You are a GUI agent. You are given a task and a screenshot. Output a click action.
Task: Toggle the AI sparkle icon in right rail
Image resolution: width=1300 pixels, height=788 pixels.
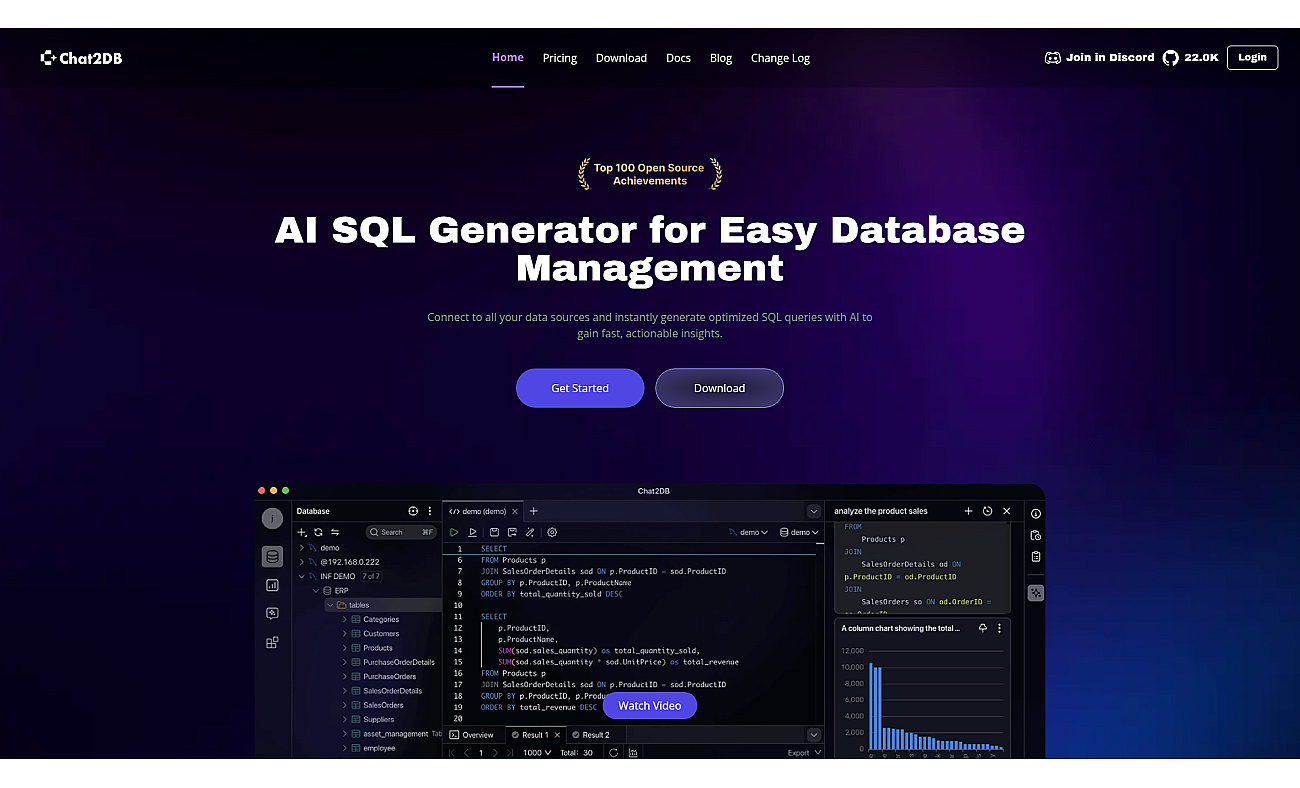pos(1036,593)
